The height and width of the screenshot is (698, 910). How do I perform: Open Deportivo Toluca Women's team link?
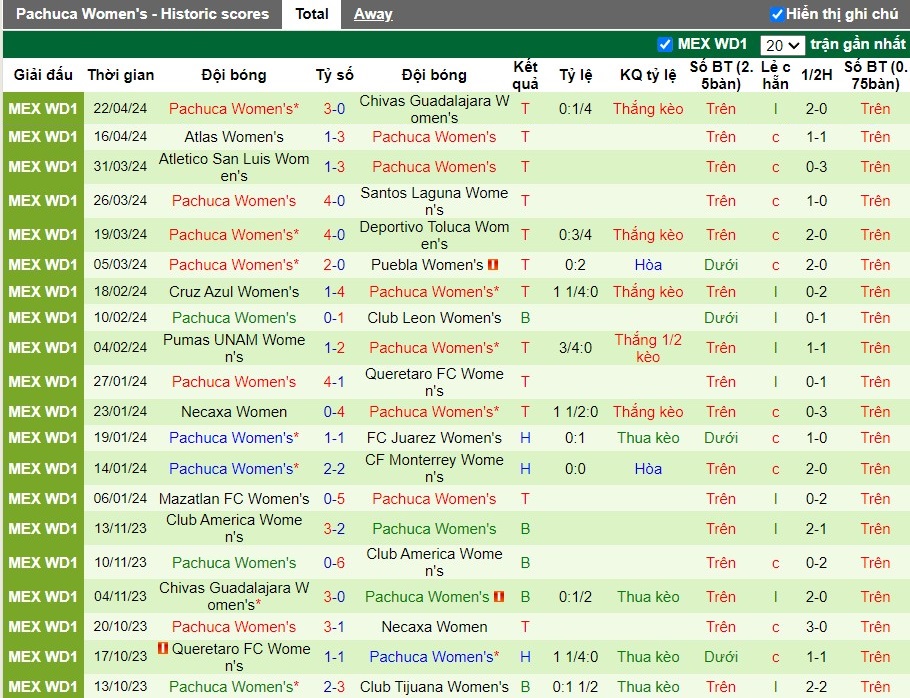(434, 235)
